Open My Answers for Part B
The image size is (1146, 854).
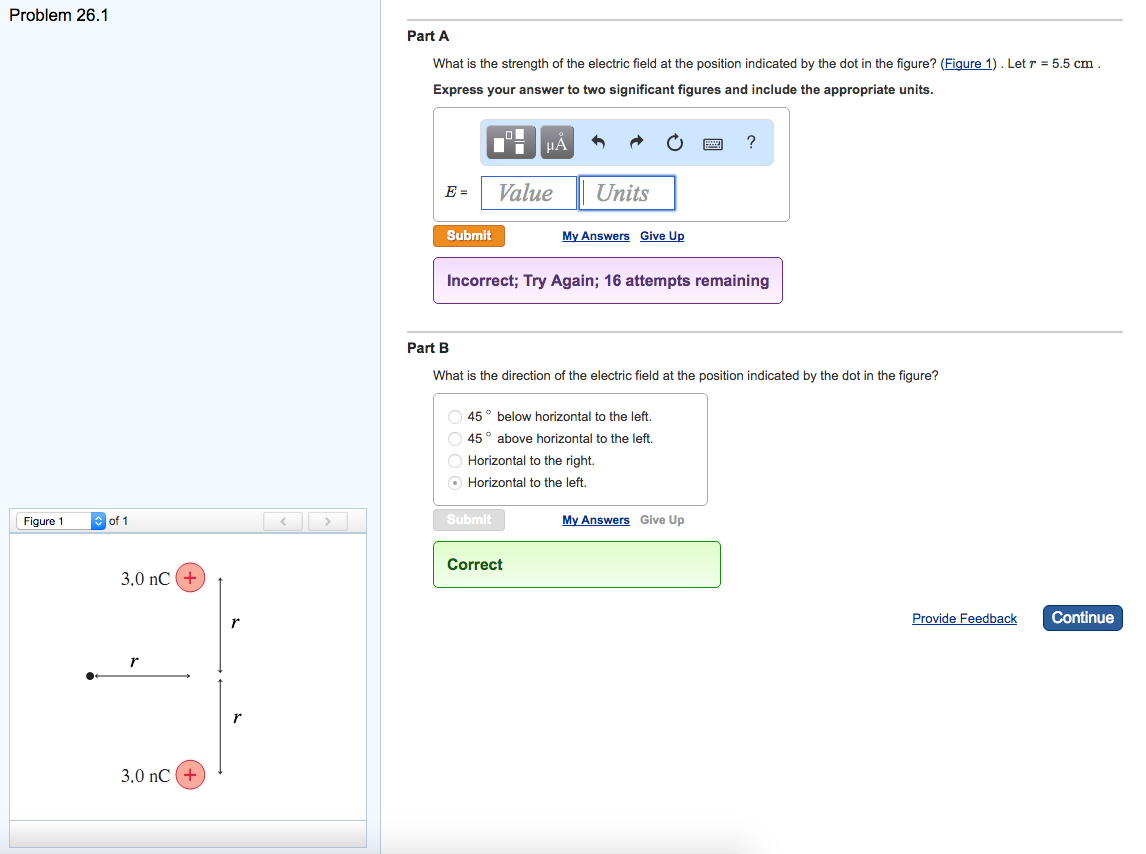[596, 520]
